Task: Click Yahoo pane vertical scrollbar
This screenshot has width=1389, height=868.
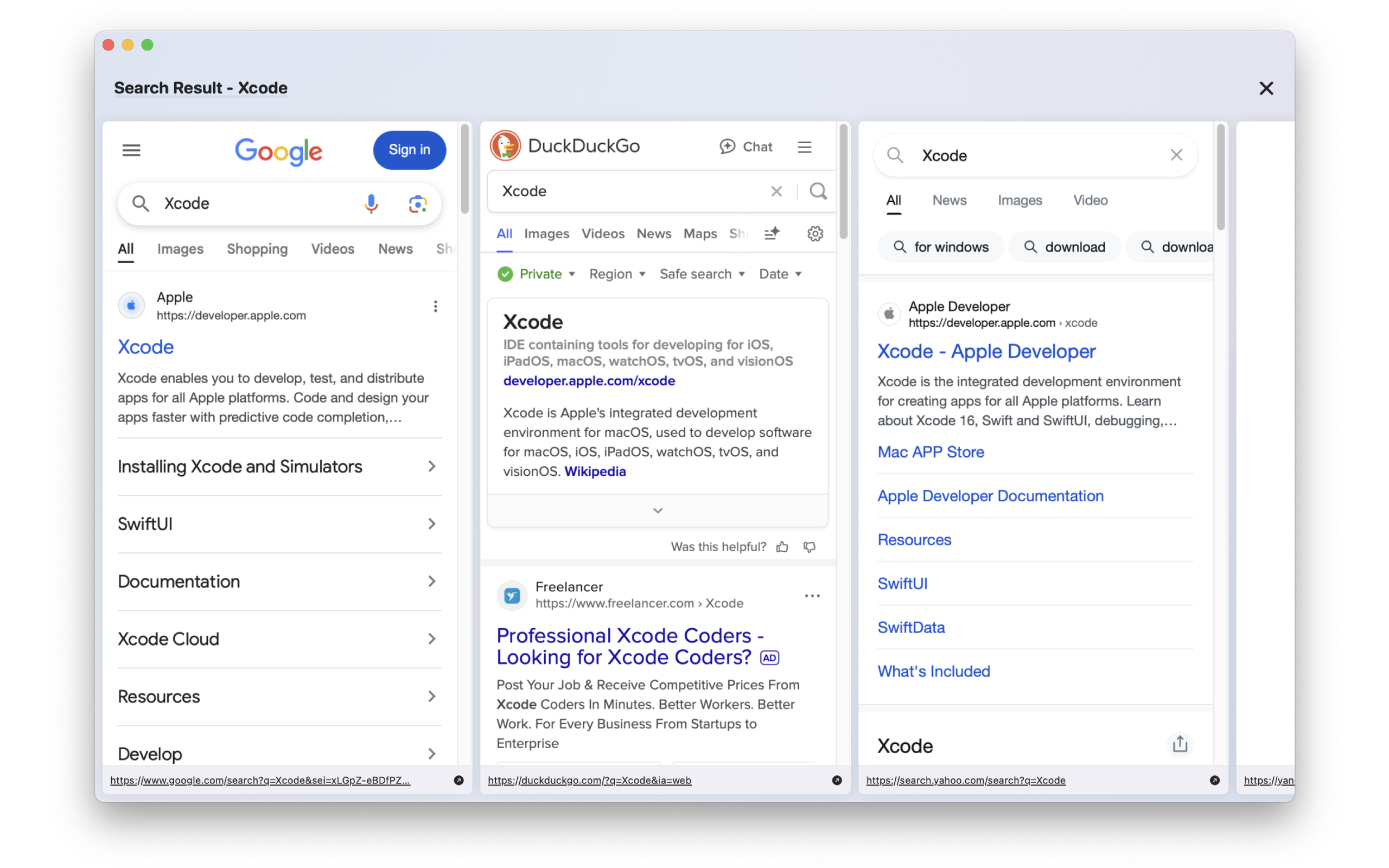Action: [x=1221, y=178]
